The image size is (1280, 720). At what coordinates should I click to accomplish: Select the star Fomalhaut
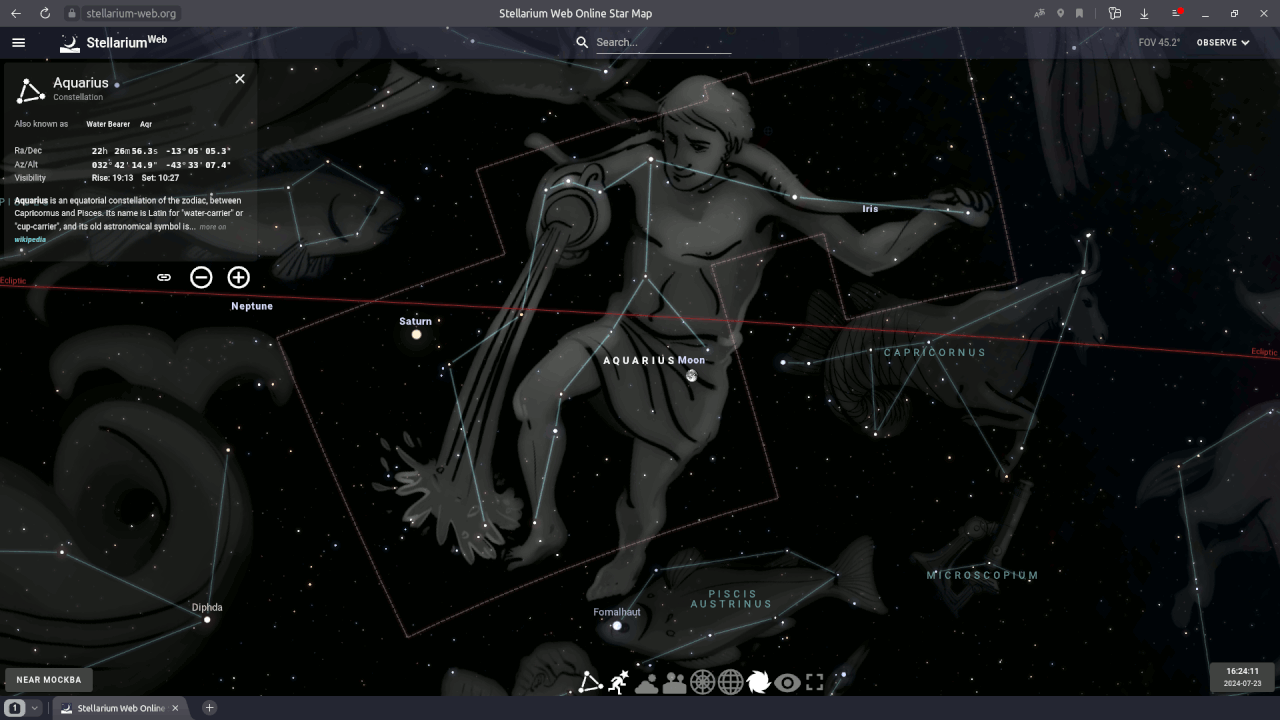[617, 625]
